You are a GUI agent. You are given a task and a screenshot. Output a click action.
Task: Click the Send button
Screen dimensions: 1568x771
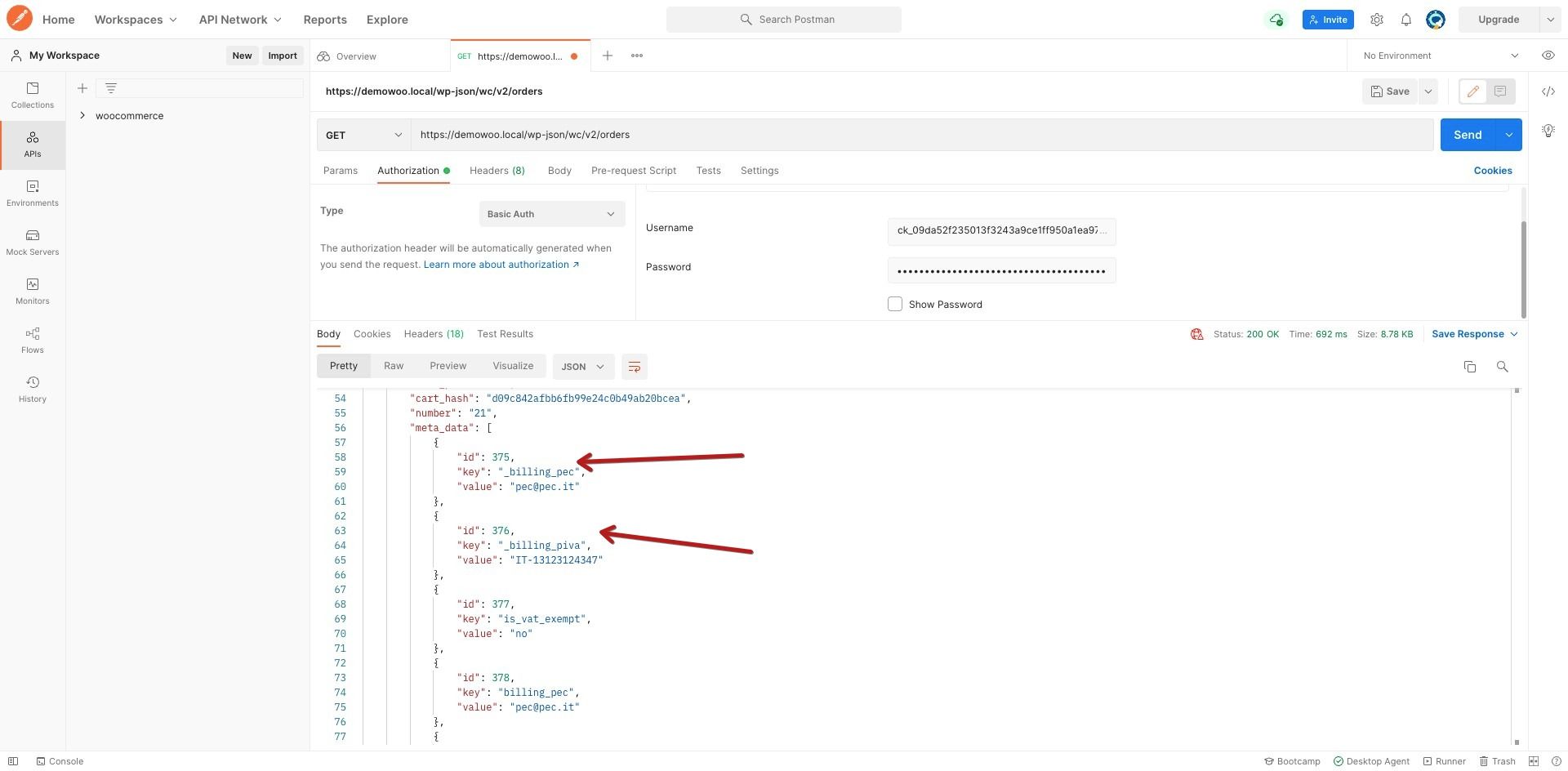(1468, 135)
